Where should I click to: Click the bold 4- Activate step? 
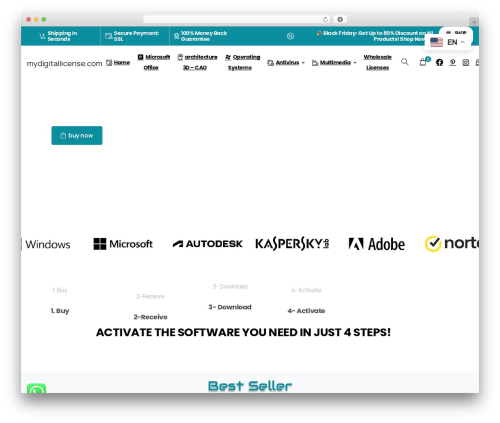click(306, 311)
